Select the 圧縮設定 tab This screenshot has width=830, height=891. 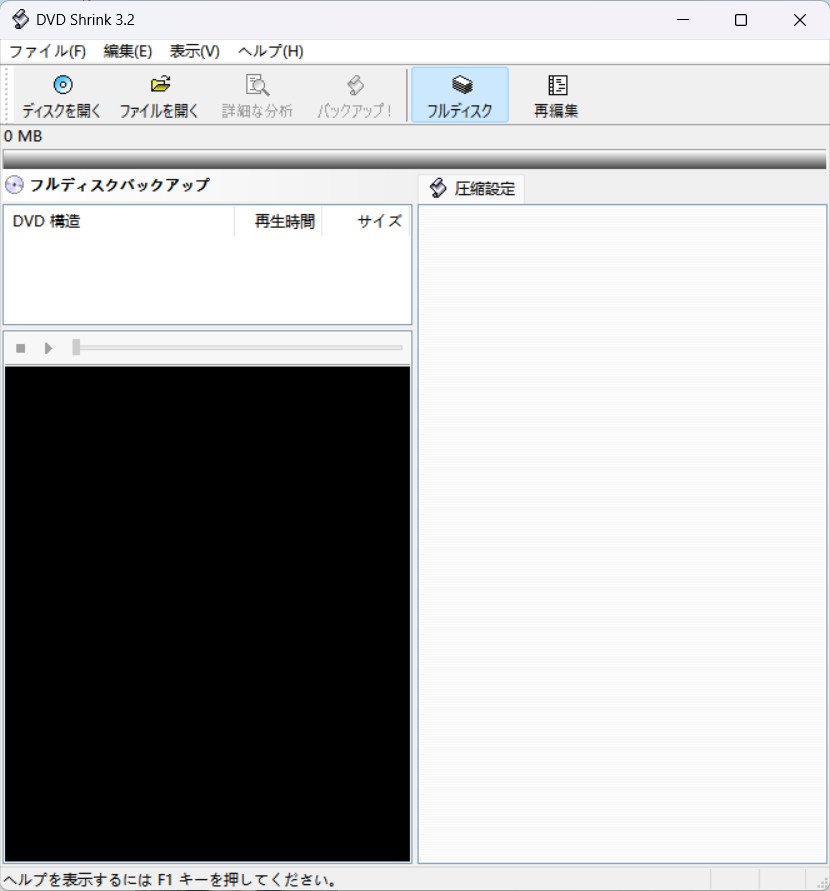coord(472,189)
